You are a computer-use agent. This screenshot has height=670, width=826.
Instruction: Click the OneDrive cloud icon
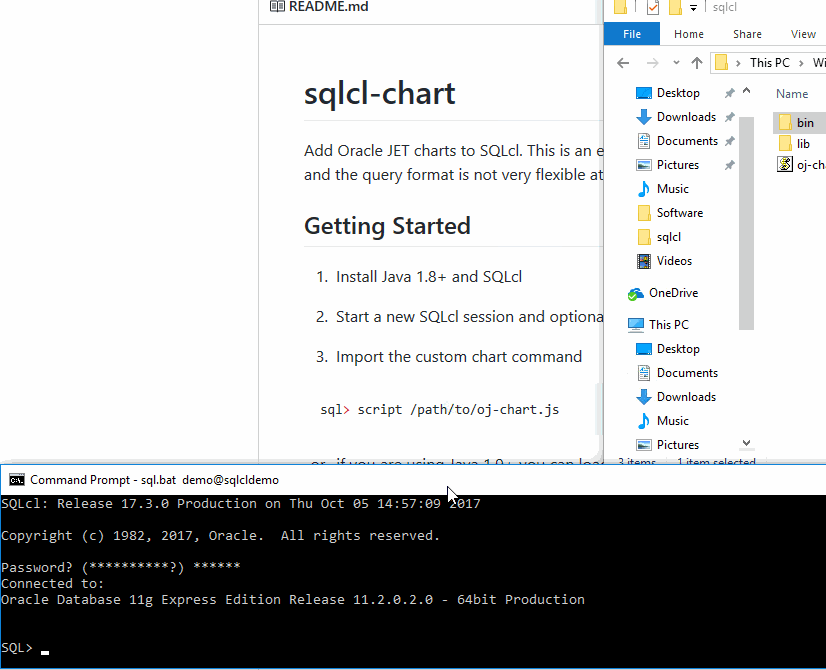pyautogui.click(x=635, y=294)
